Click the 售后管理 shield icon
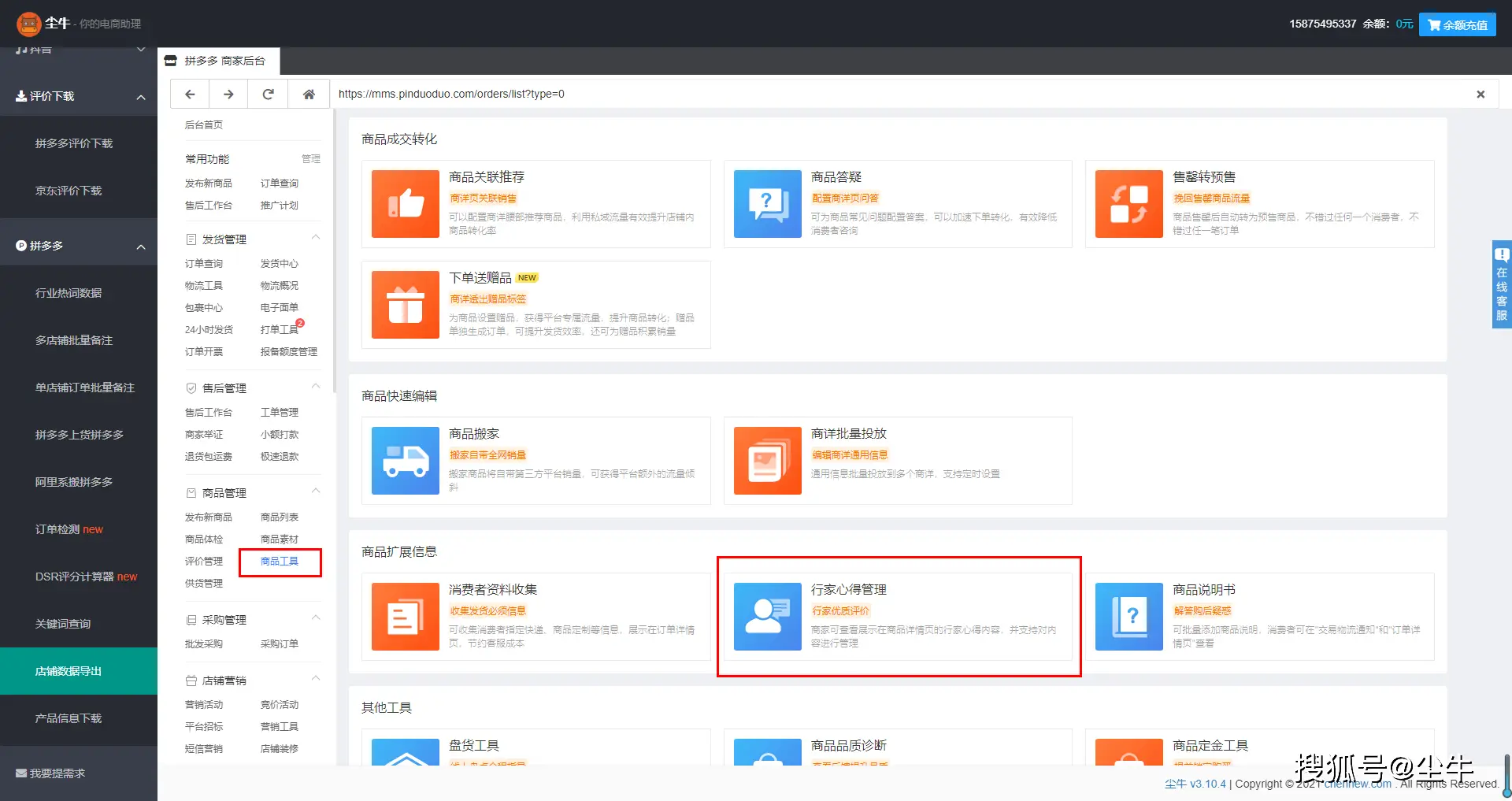The image size is (1512, 801). point(191,388)
